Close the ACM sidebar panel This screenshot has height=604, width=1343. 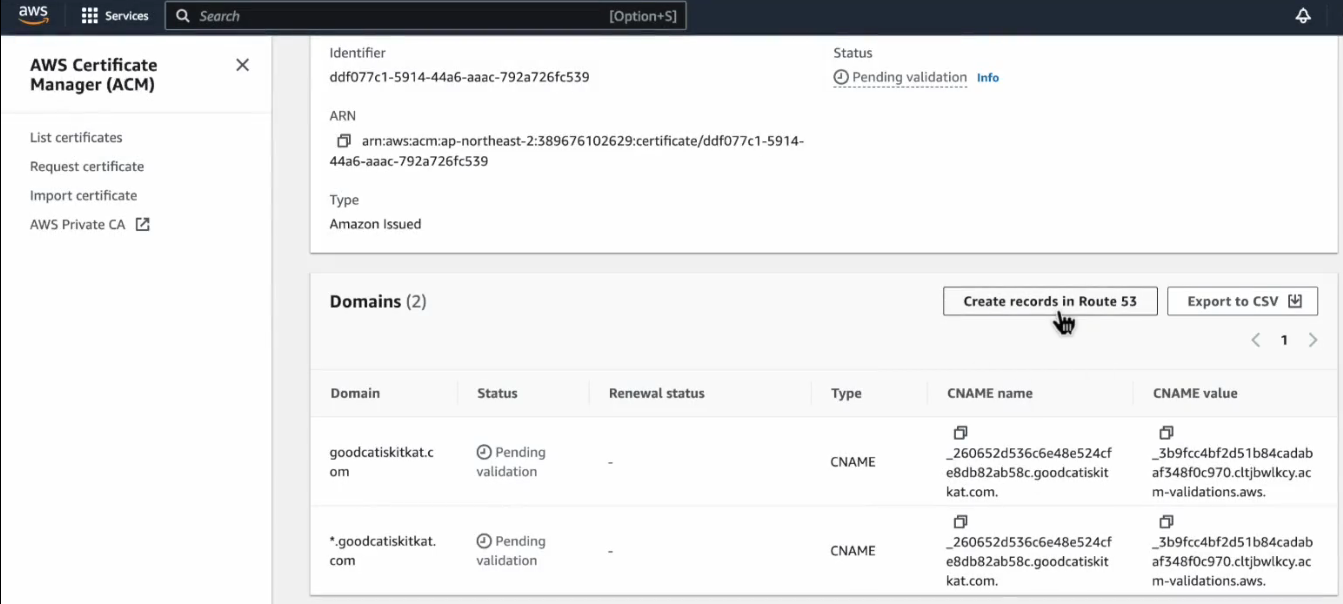(242, 65)
